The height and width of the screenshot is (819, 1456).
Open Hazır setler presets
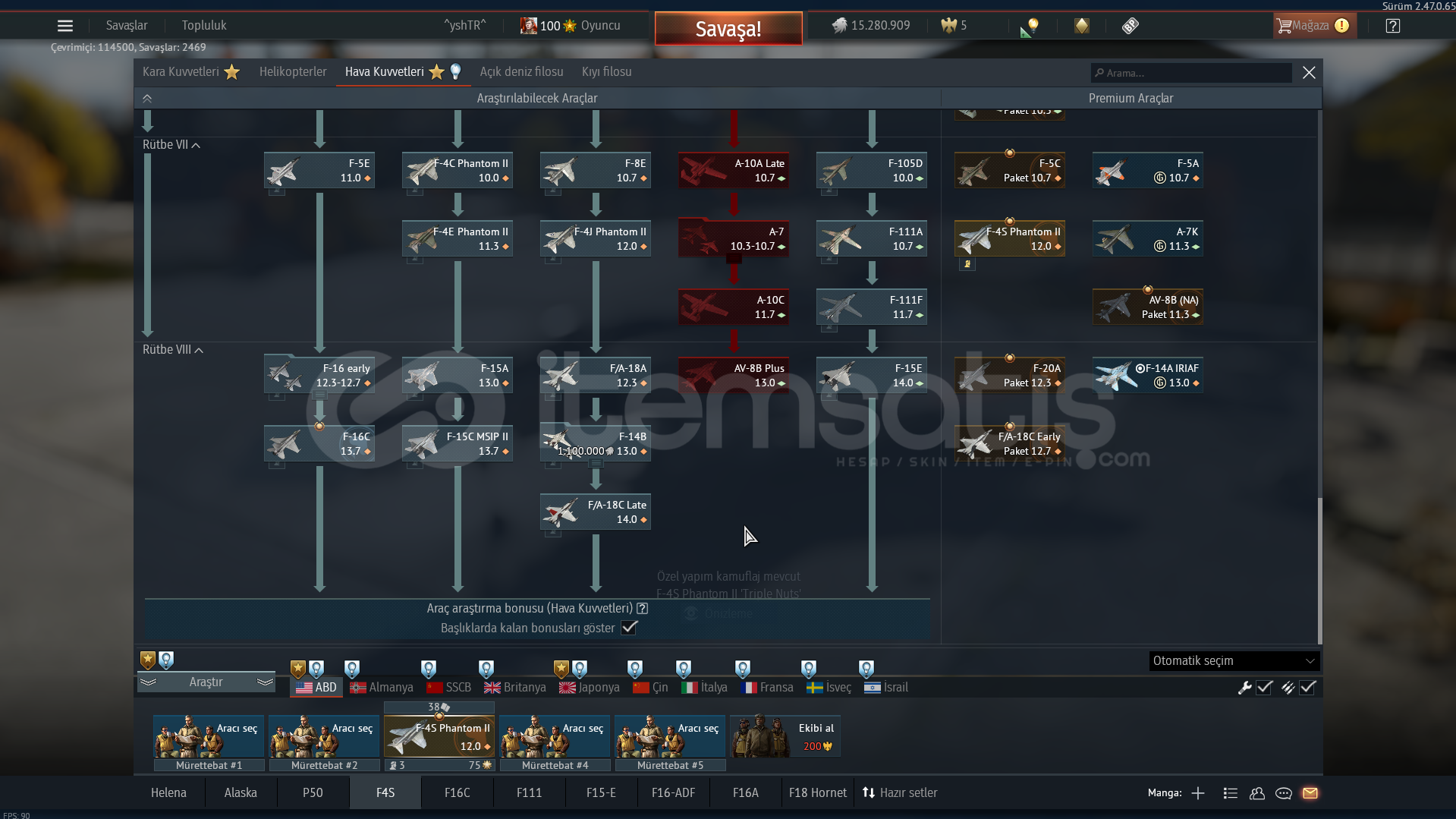point(900,793)
